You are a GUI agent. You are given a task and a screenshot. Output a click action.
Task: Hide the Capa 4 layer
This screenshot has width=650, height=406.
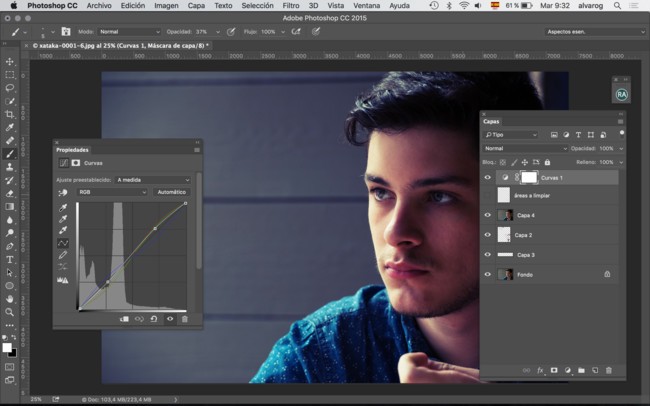pos(488,215)
